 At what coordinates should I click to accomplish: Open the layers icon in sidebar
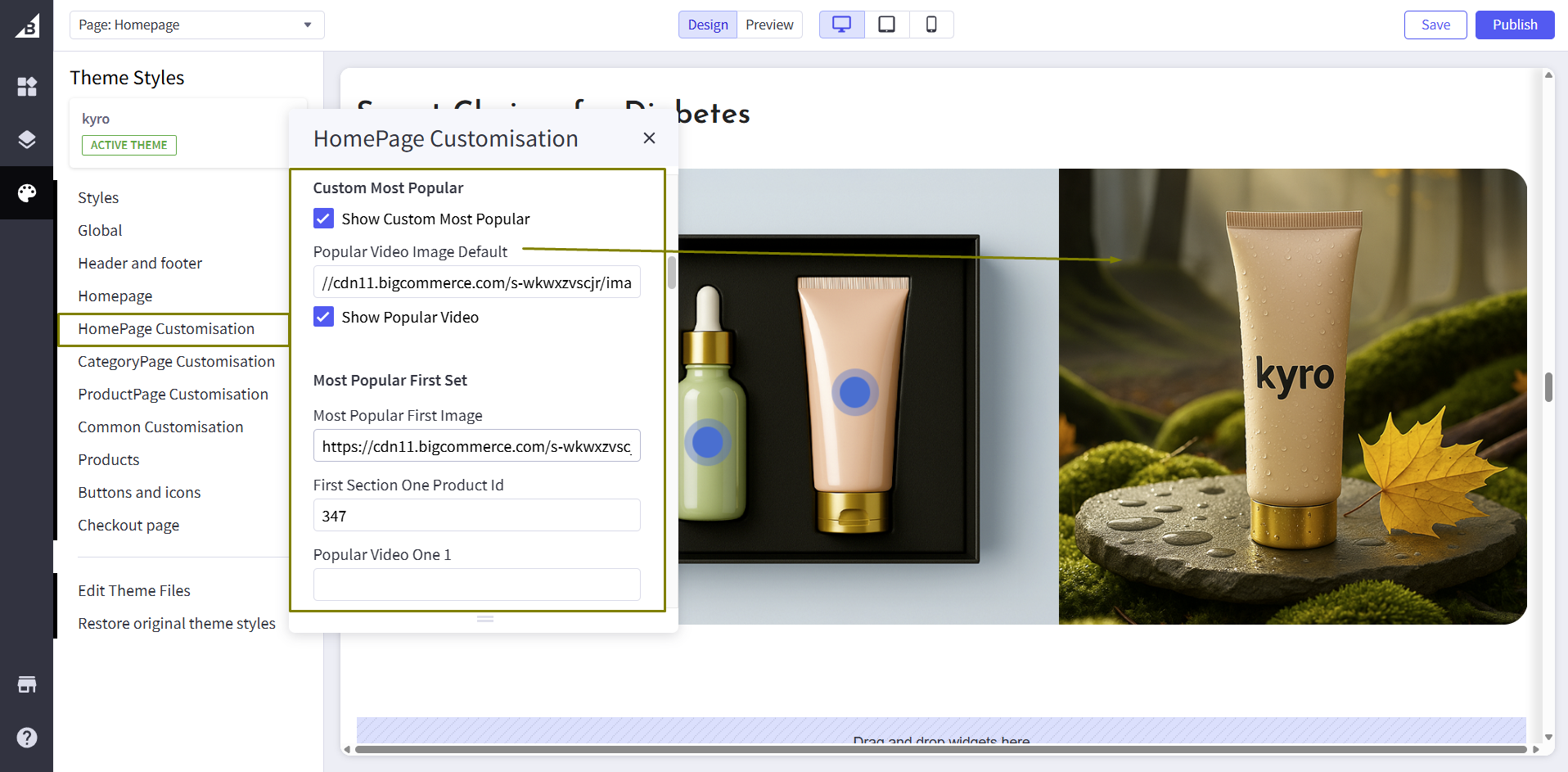tap(27, 139)
